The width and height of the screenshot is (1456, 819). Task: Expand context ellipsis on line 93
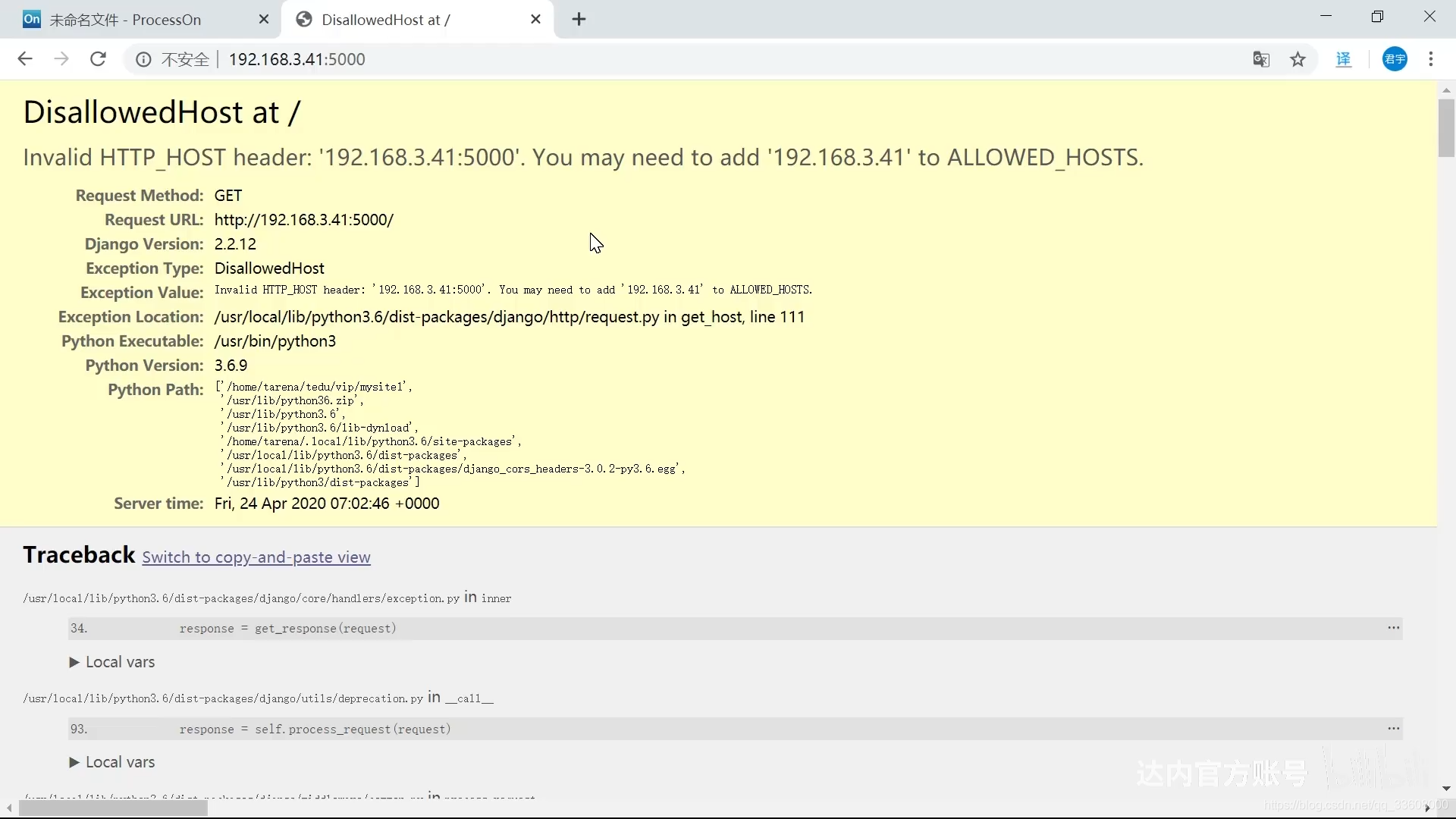point(1393,729)
